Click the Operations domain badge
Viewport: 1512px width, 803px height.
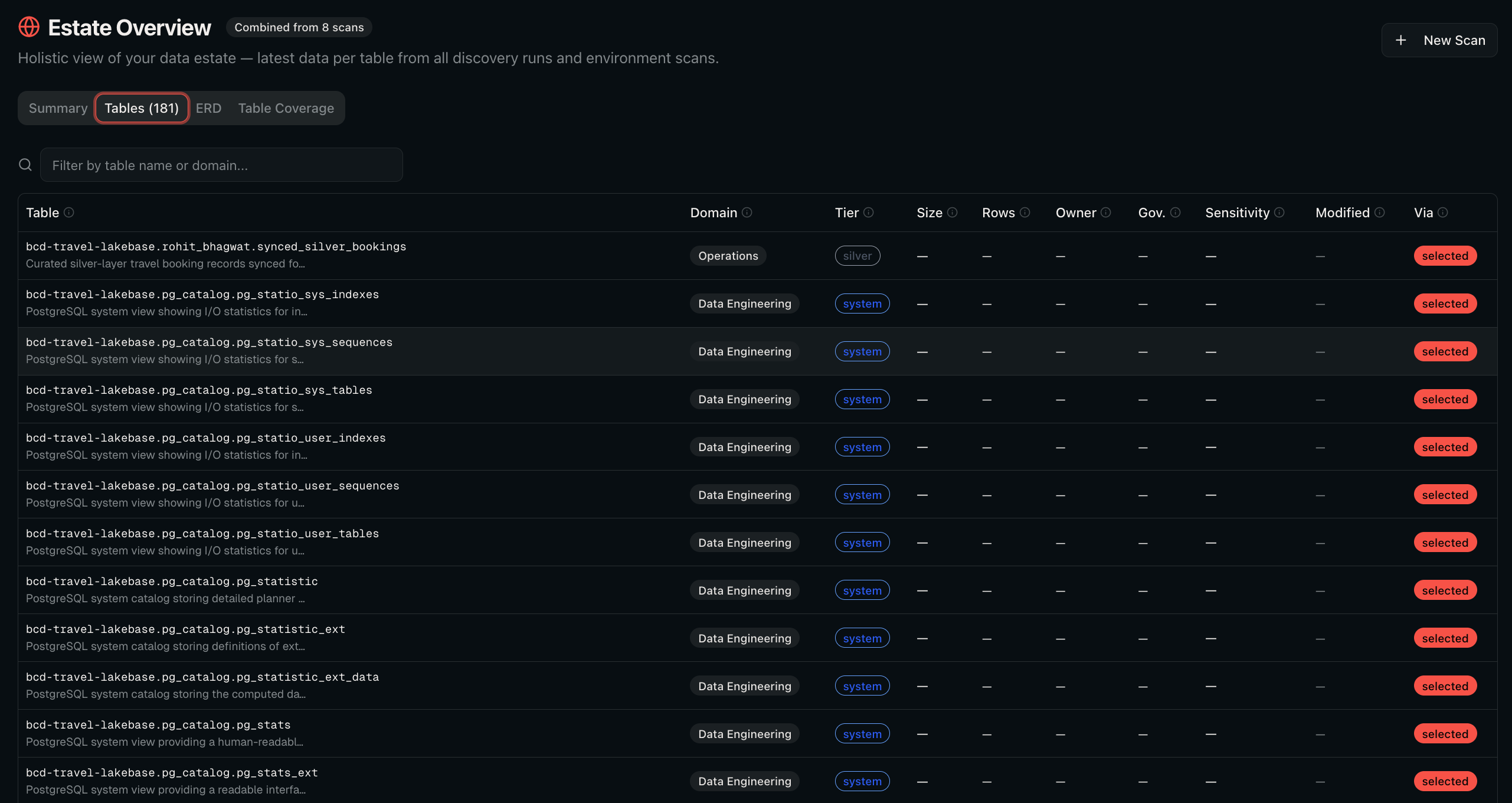[728, 256]
